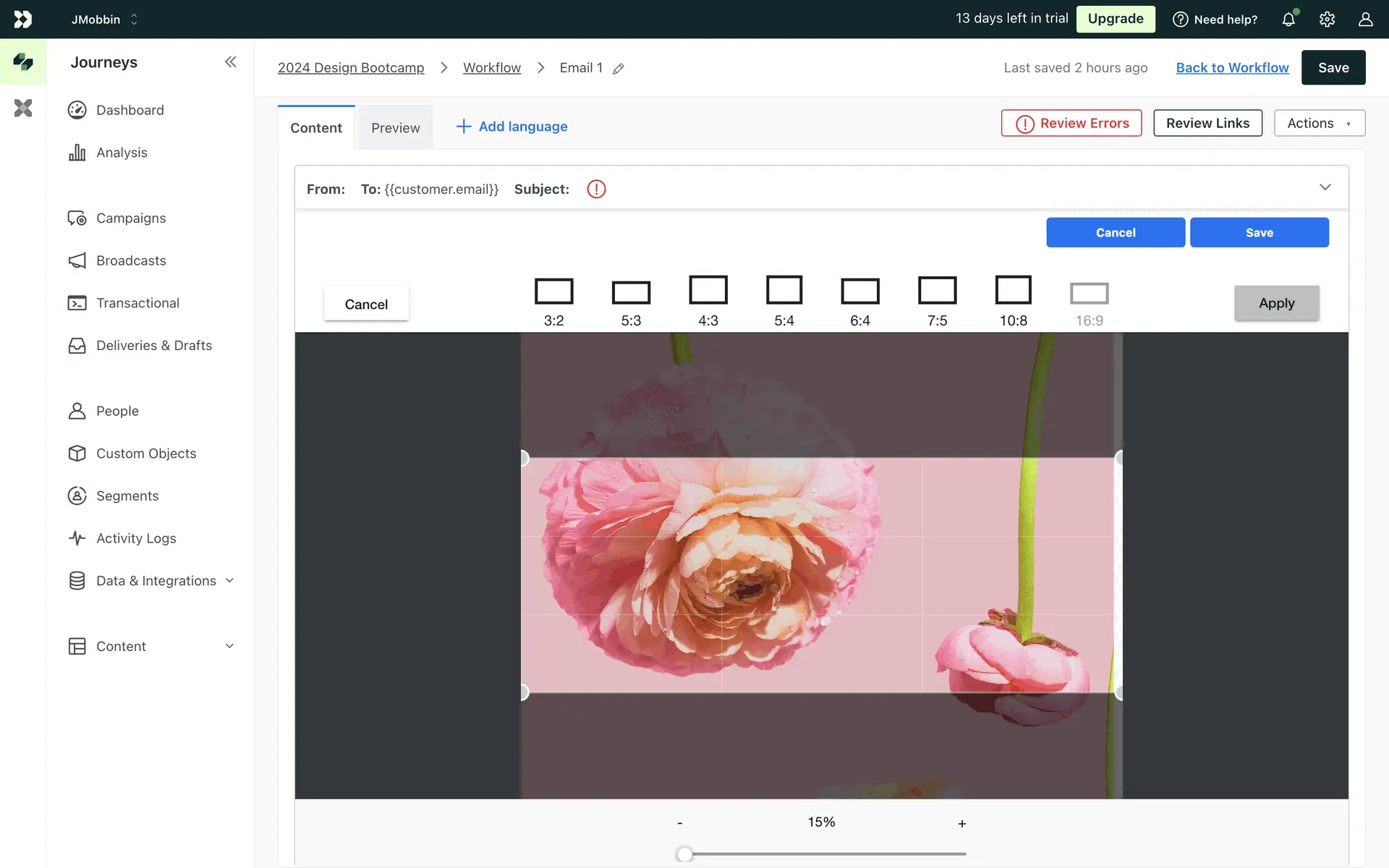Screen dimensions: 1389x868
Task: Click the Apply crop button
Action: [1276, 303]
